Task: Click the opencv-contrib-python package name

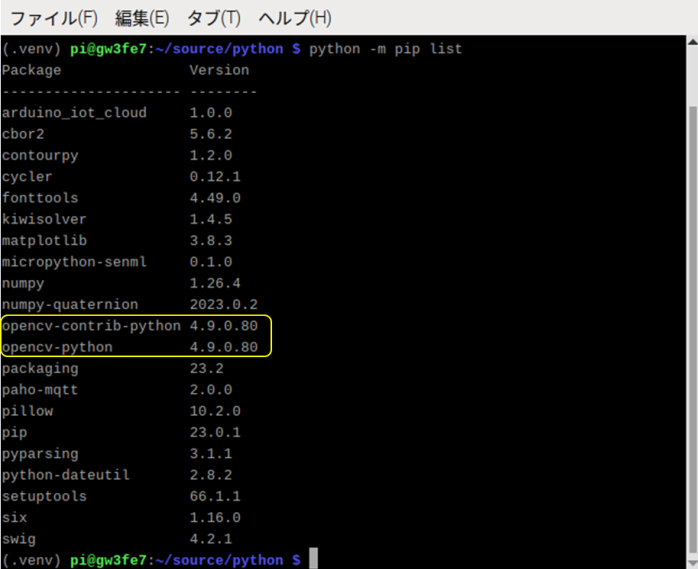Action: pyautogui.click(x=91, y=326)
